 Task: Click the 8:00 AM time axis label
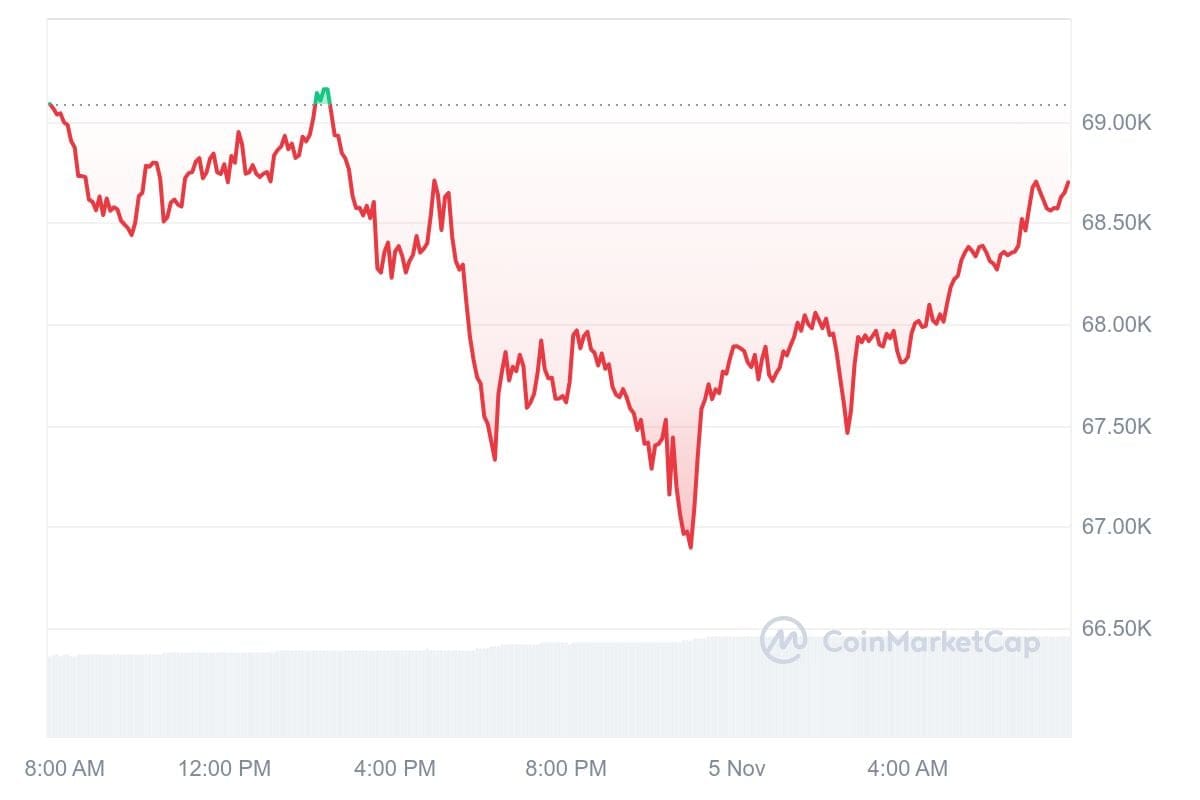(64, 769)
